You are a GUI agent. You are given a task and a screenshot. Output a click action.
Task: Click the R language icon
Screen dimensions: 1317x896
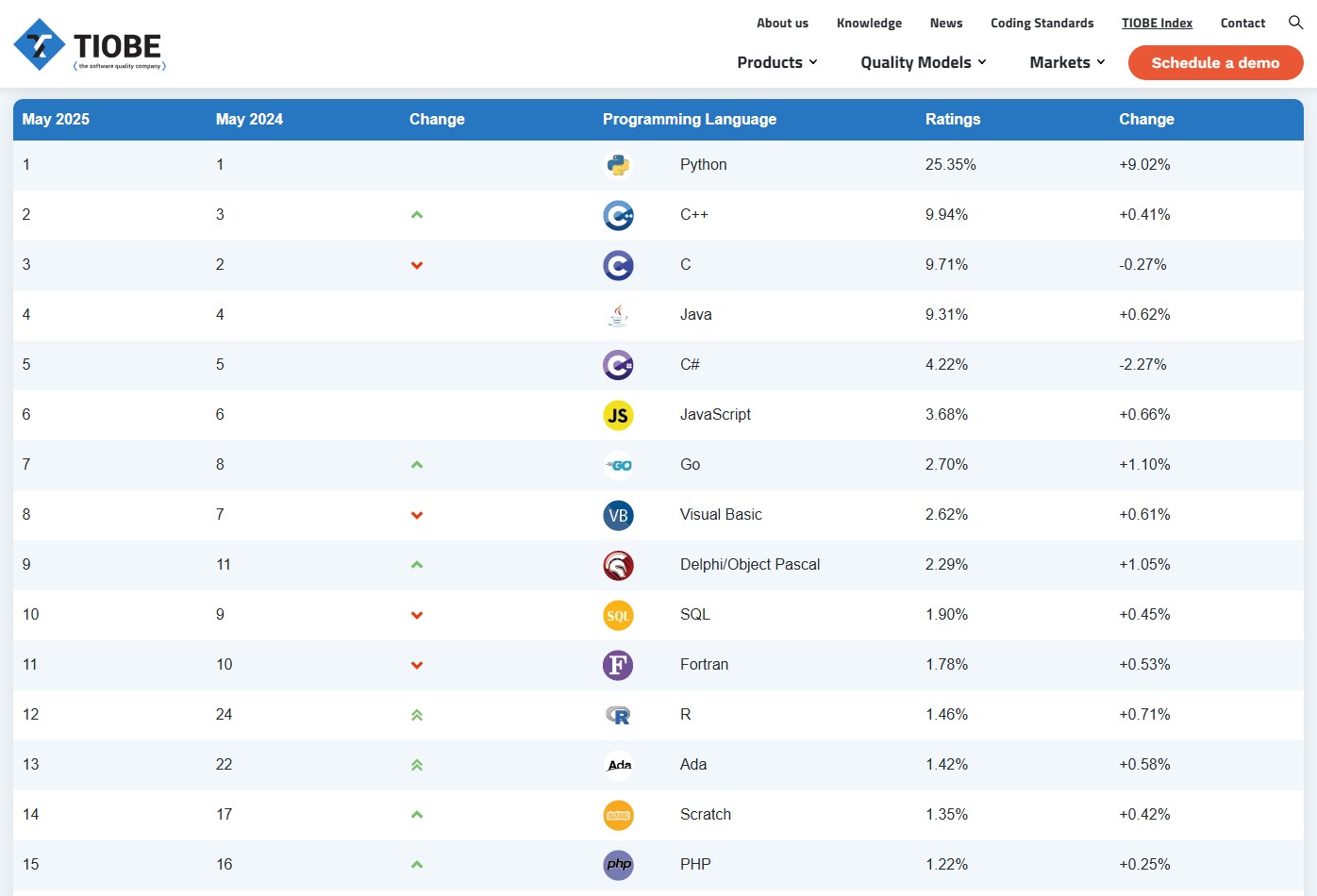(618, 715)
